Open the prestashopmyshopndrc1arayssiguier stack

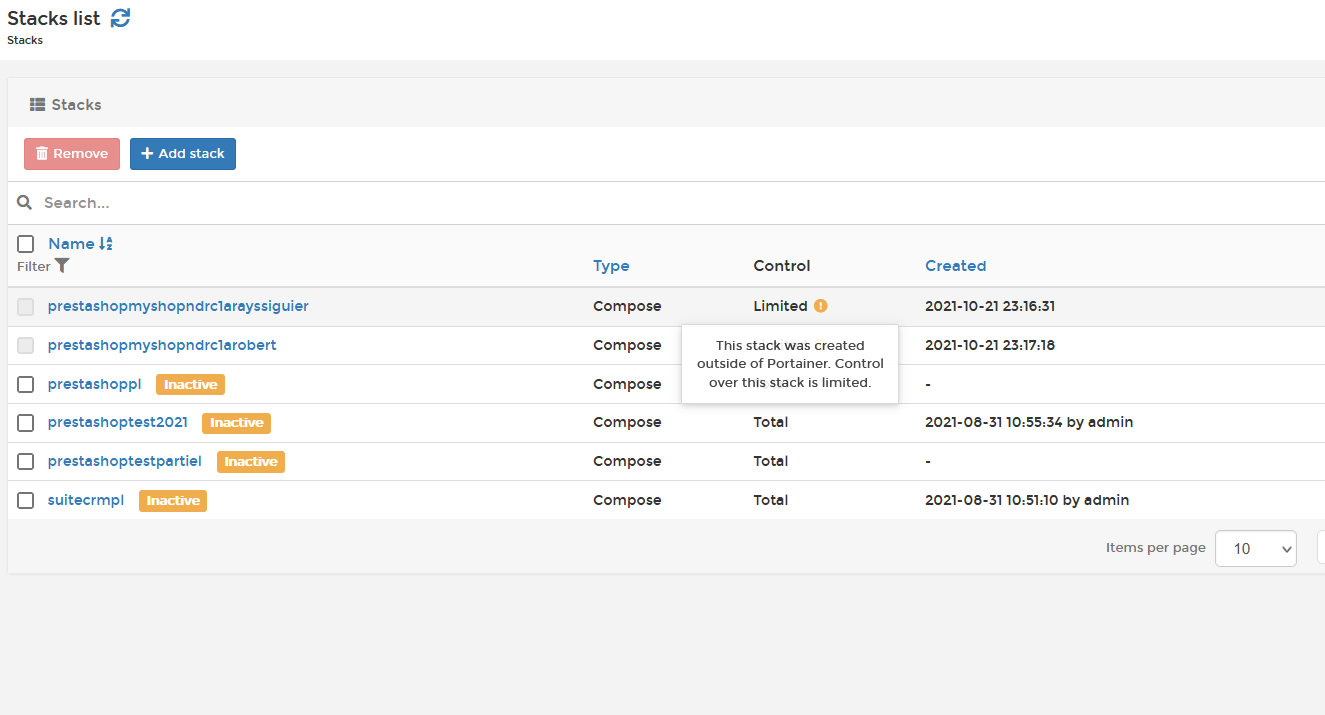178,306
